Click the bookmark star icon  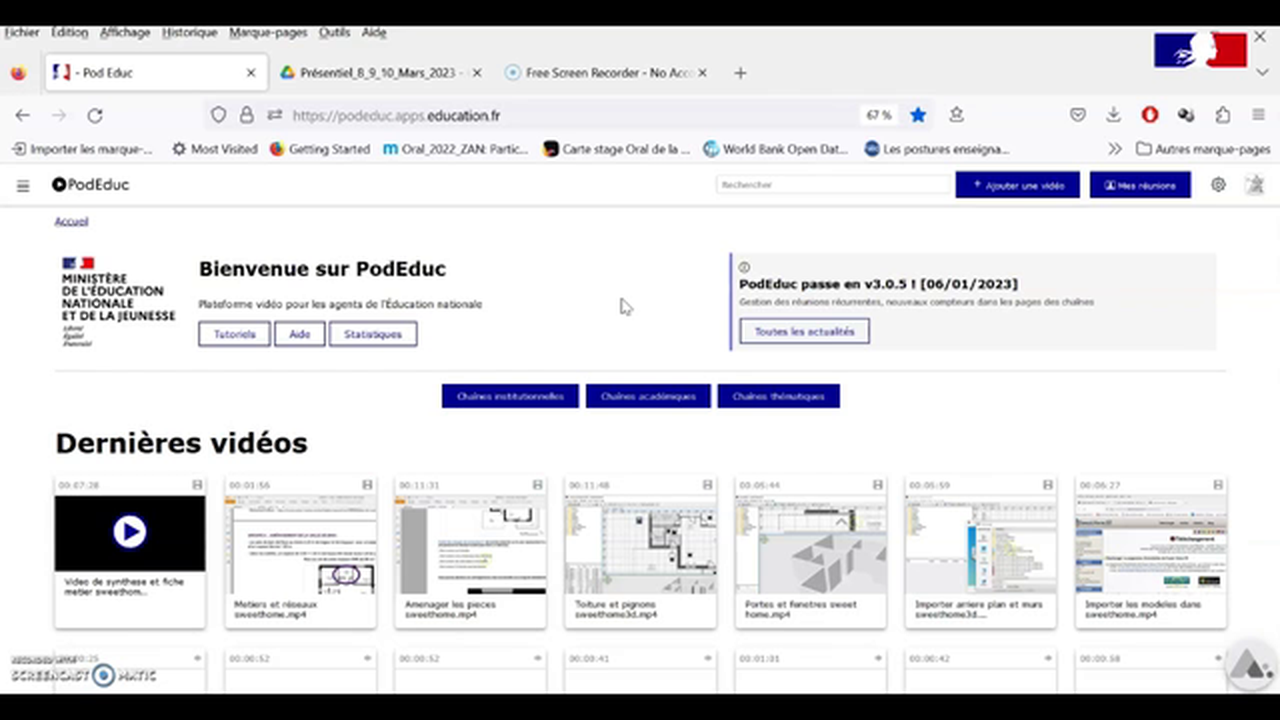pyautogui.click(x=918, y=115)
